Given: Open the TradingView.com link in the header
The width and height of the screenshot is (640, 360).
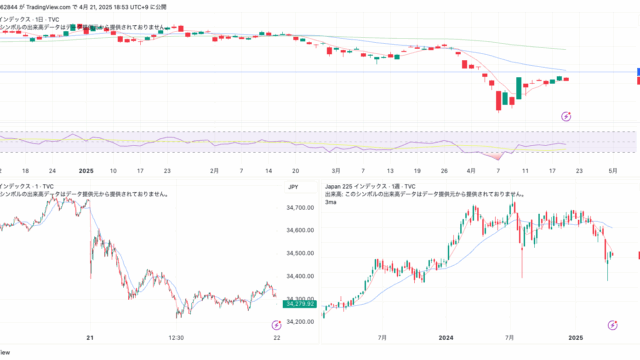Looking at the screenshot, I should coord(48,7).
